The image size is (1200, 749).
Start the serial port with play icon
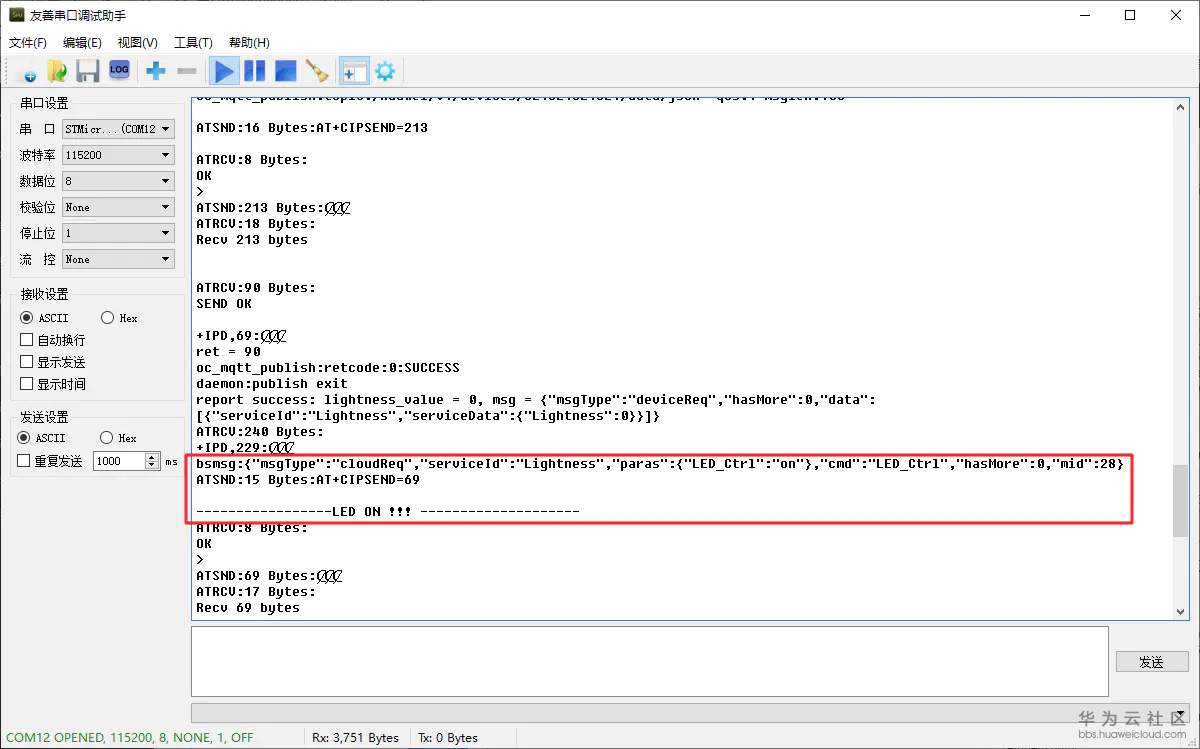225,71
